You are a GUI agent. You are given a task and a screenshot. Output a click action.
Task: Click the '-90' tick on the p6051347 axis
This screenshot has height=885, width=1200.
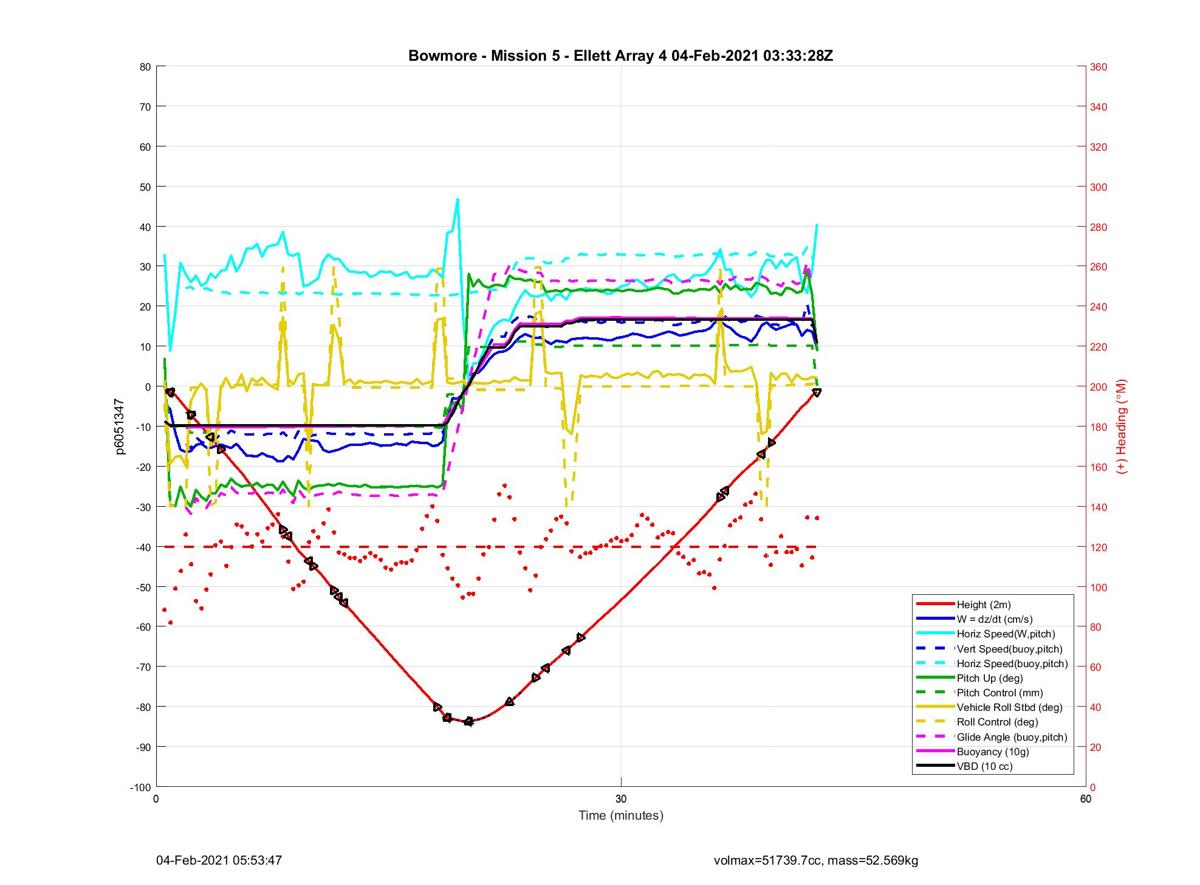click(x=142, y=747)
